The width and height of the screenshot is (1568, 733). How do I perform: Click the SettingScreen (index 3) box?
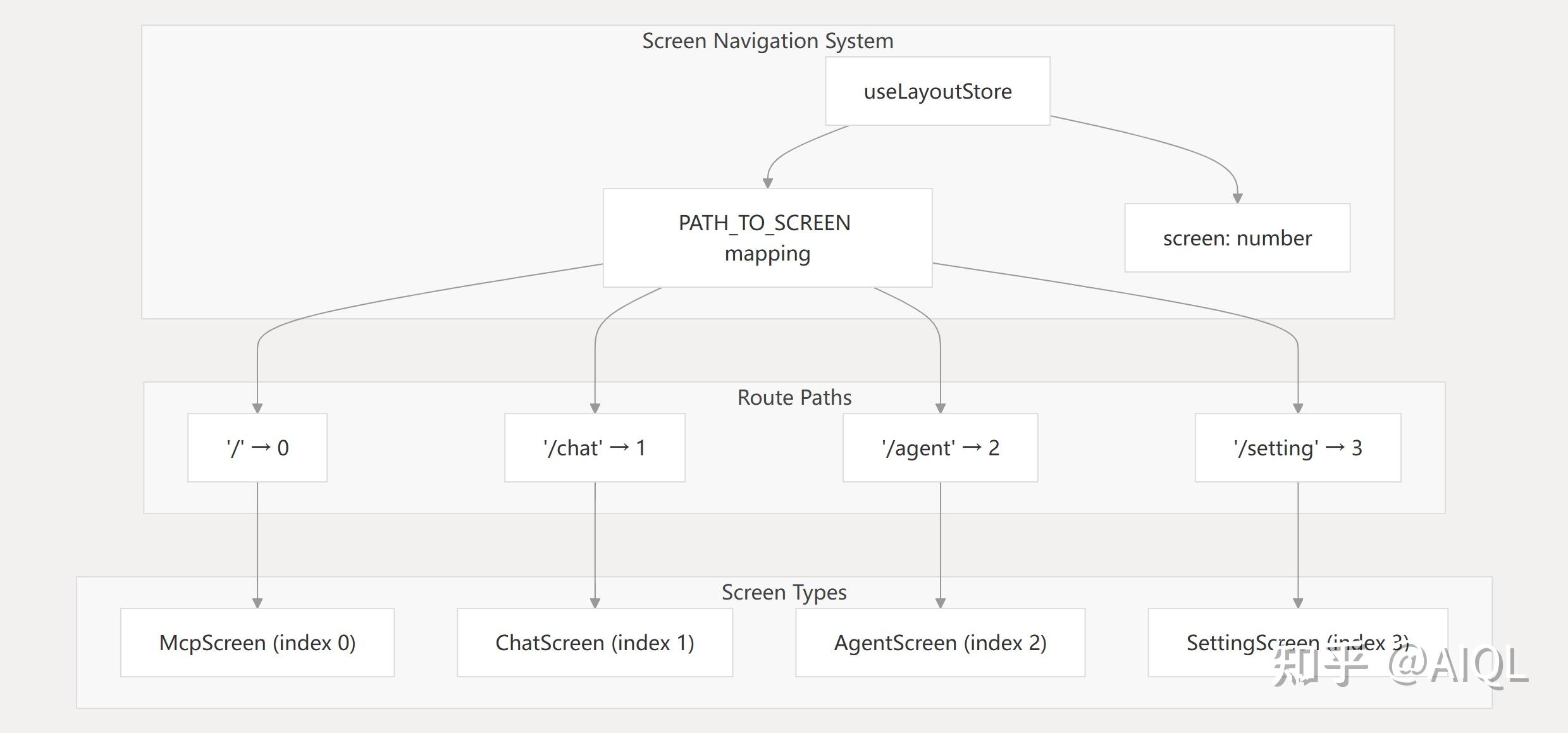pyautogui.click(x=1298, y=643)
